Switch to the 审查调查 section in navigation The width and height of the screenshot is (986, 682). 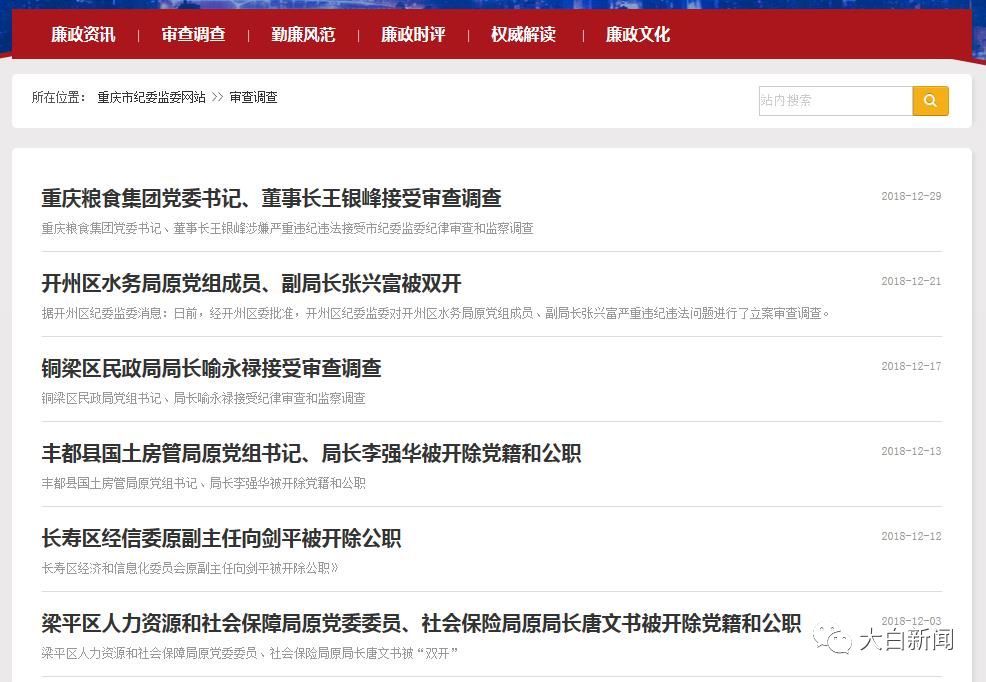click(x=192, y=33)
